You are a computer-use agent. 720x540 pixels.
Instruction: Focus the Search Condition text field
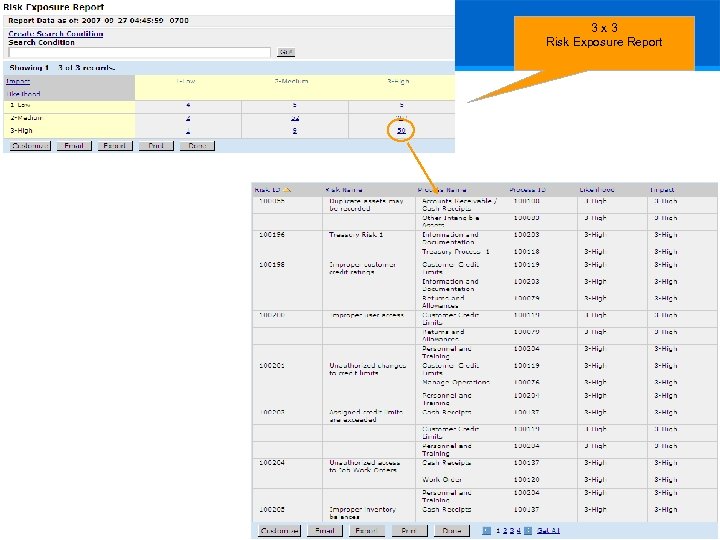click(x=140, y=52)
